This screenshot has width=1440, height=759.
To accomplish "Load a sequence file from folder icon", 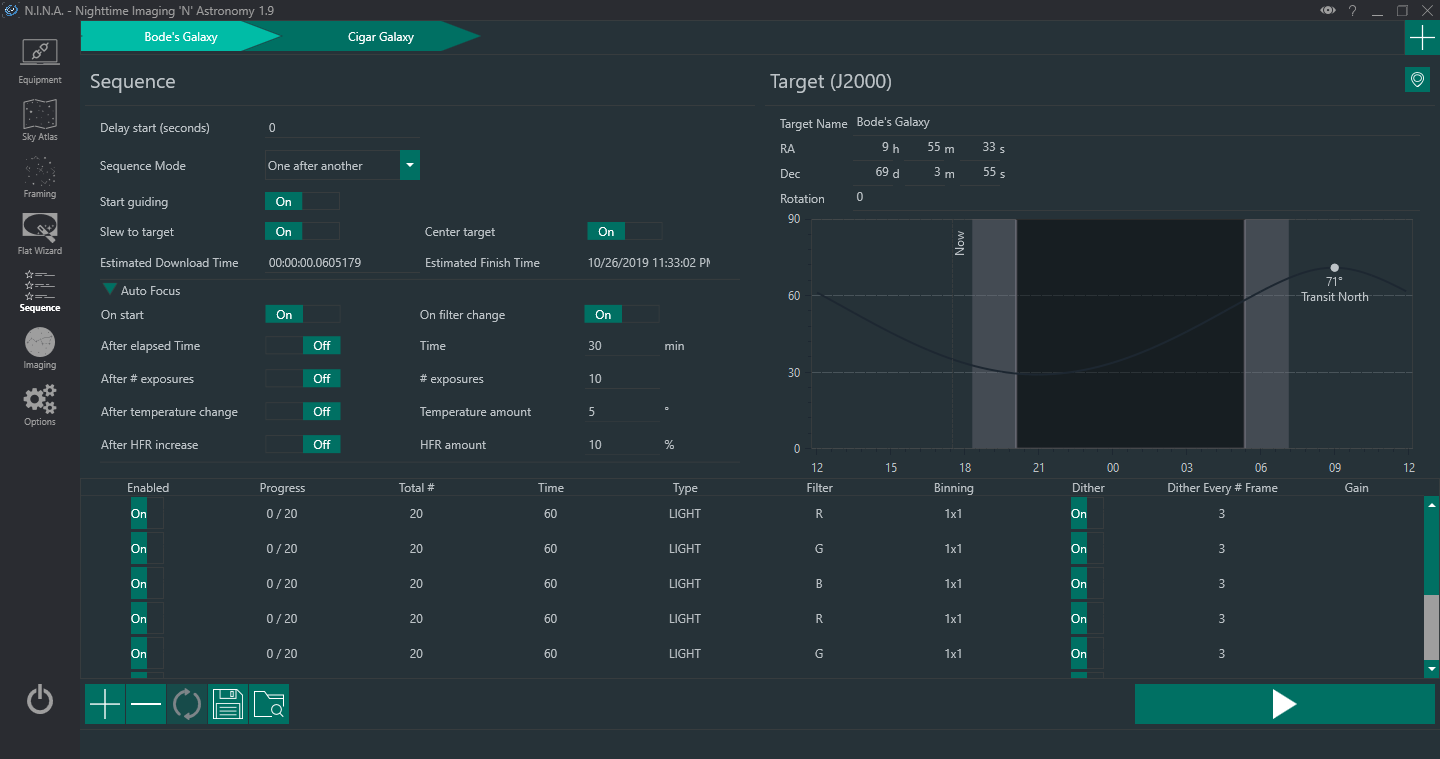I will (269, 704).
